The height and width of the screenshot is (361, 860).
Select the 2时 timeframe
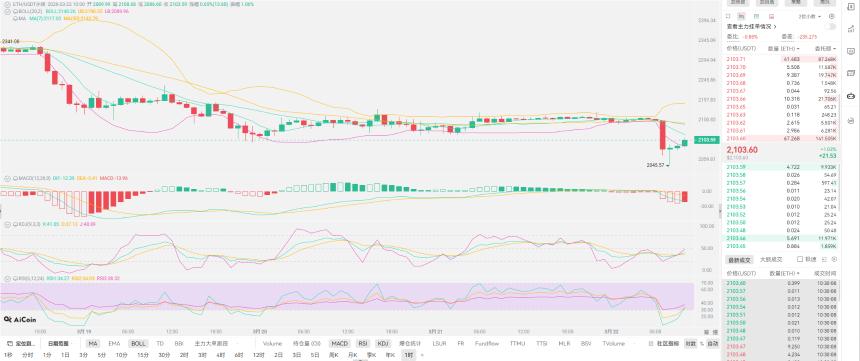point(184,355)
